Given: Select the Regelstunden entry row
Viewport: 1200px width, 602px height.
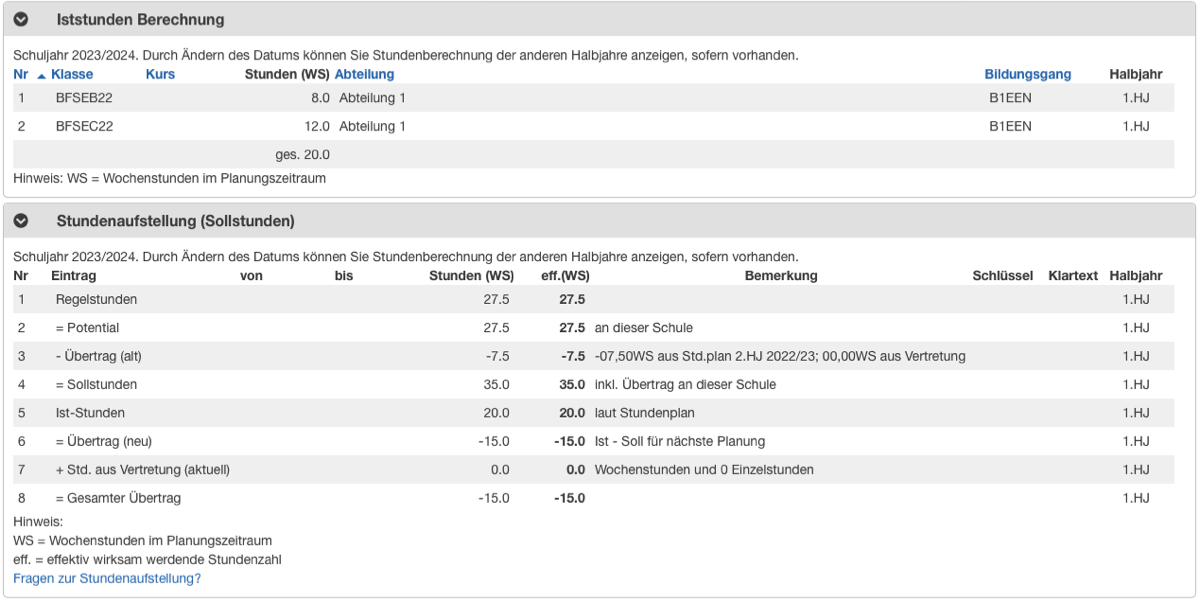Looking at the screenshot, I should pyautogui.click(x=594, y=299).
